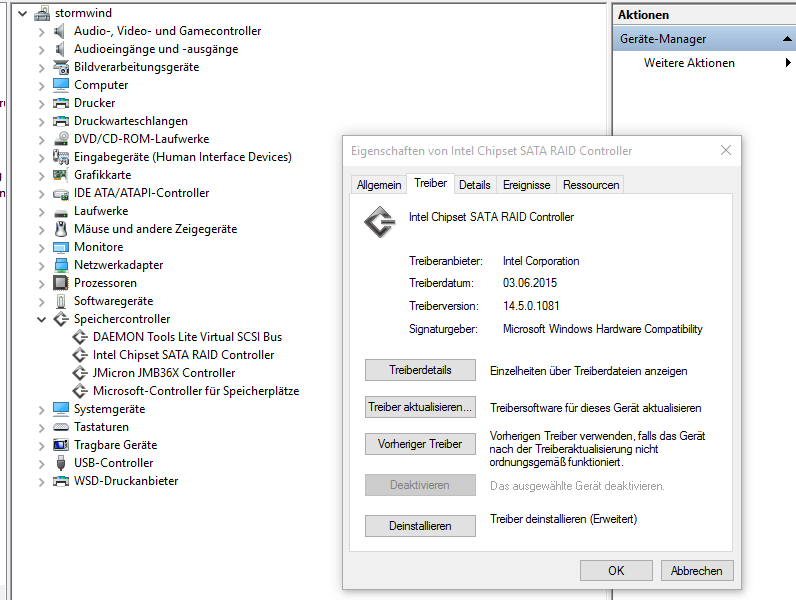This screenshot has height=600, width=796.
Task: Click the large controller icon in dialog
Action: pyautogui.click(x=380, y=222)
